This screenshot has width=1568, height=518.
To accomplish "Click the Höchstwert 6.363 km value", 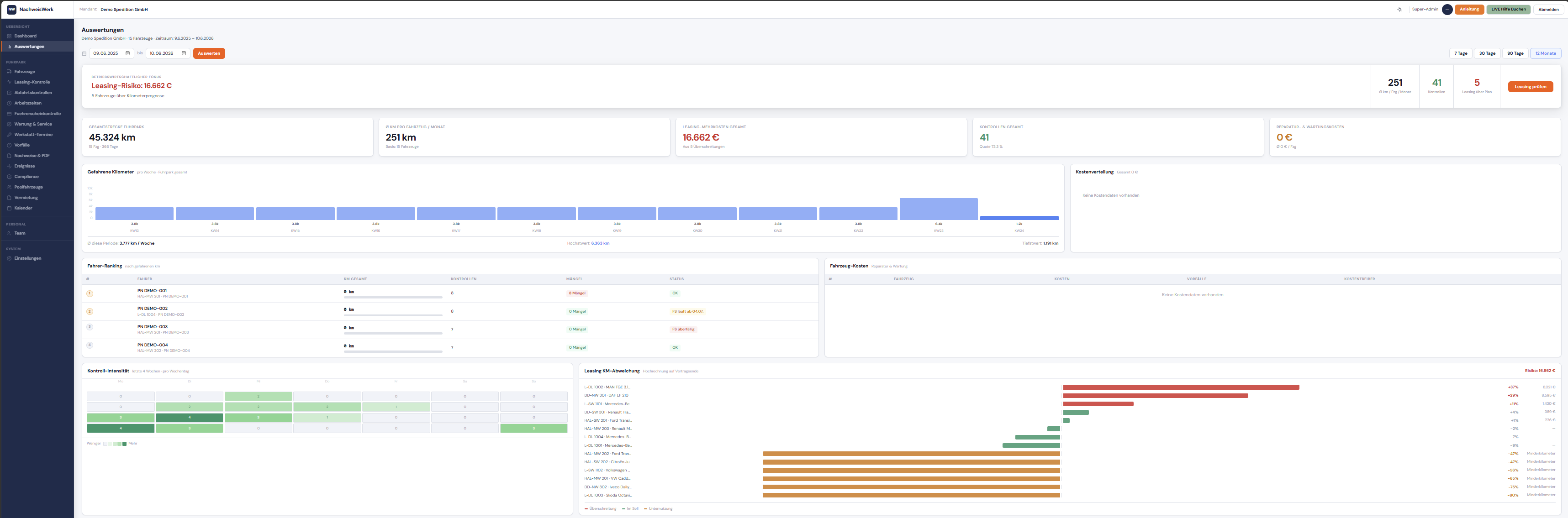I will (x=600, y=243).
